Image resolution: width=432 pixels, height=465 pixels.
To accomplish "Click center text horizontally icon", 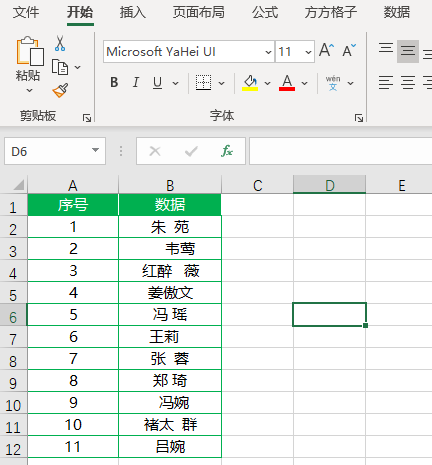I will click(x=408, y=82).
